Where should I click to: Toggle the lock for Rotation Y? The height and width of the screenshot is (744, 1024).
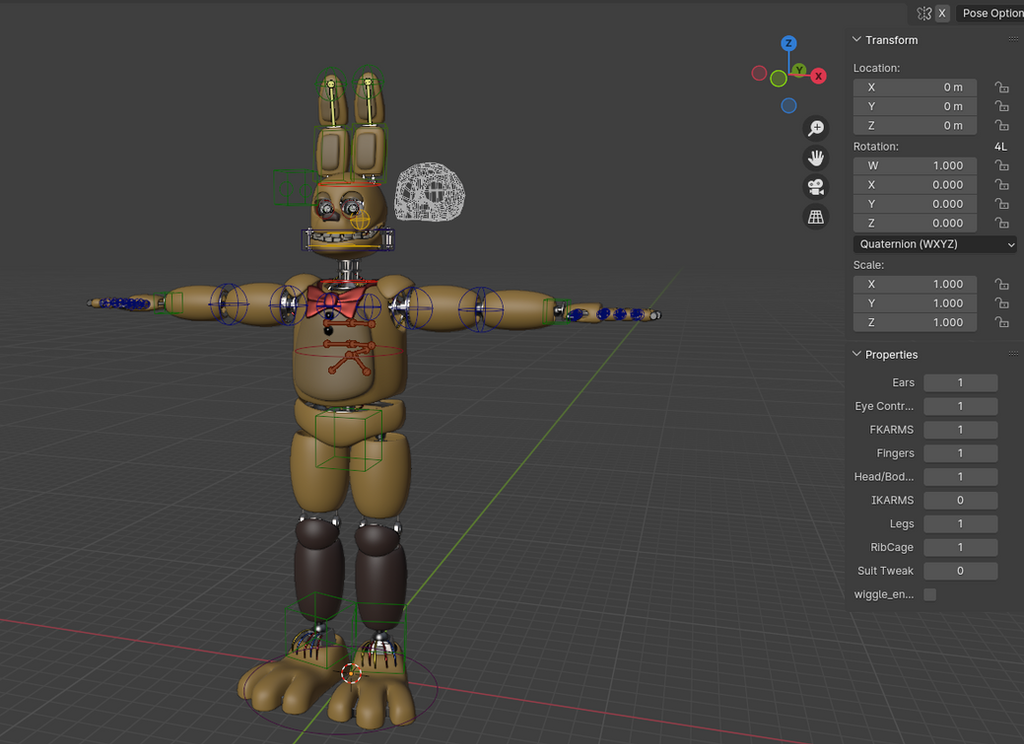[x=1001, y=204]
